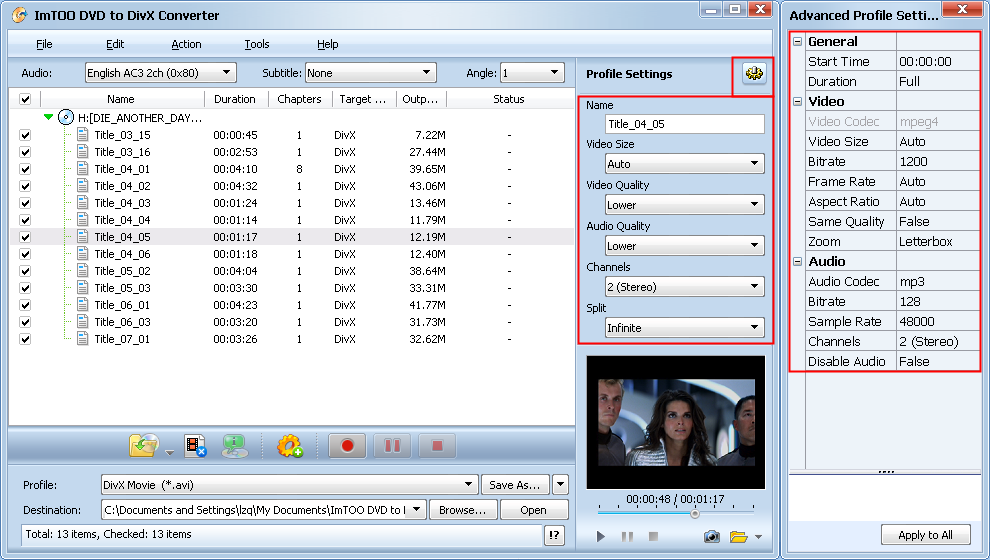
Task: Open the Subtitle dropdown
Action: click(x=371, y=73)
